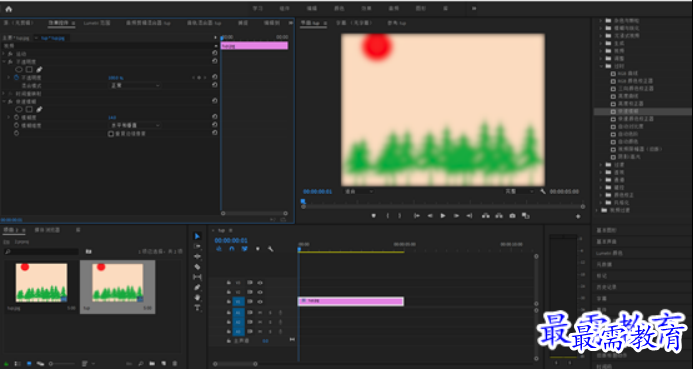Reset the Blurriness parameter
Image resolution: width=693 pixels, height=369 pixels.
tap(215, 117)
